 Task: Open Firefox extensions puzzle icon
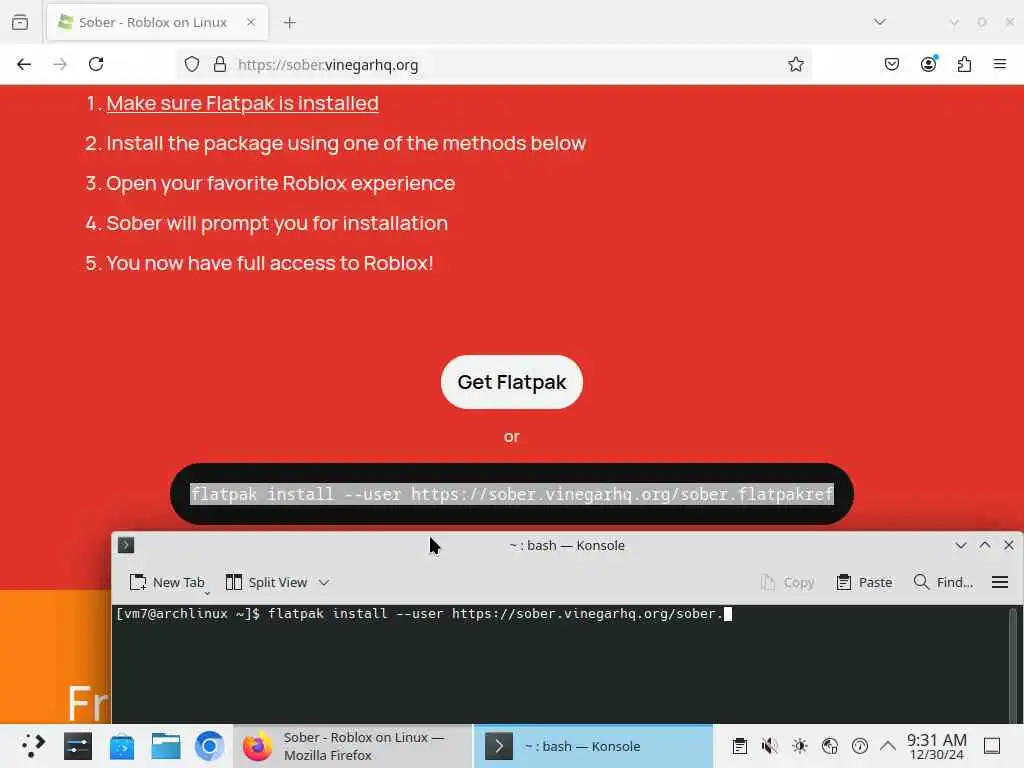pyautogui.click(x=964, y=64)
